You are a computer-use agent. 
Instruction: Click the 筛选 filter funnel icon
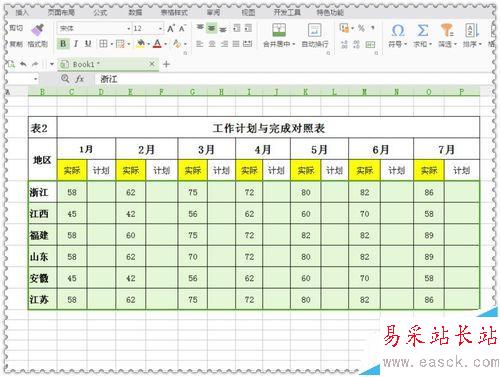447,30
